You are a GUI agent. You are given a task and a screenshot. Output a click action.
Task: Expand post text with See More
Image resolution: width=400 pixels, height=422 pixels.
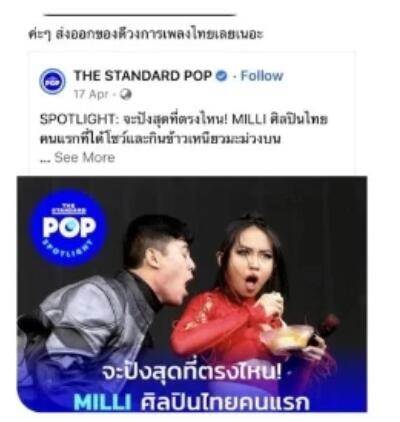point(85,157)
